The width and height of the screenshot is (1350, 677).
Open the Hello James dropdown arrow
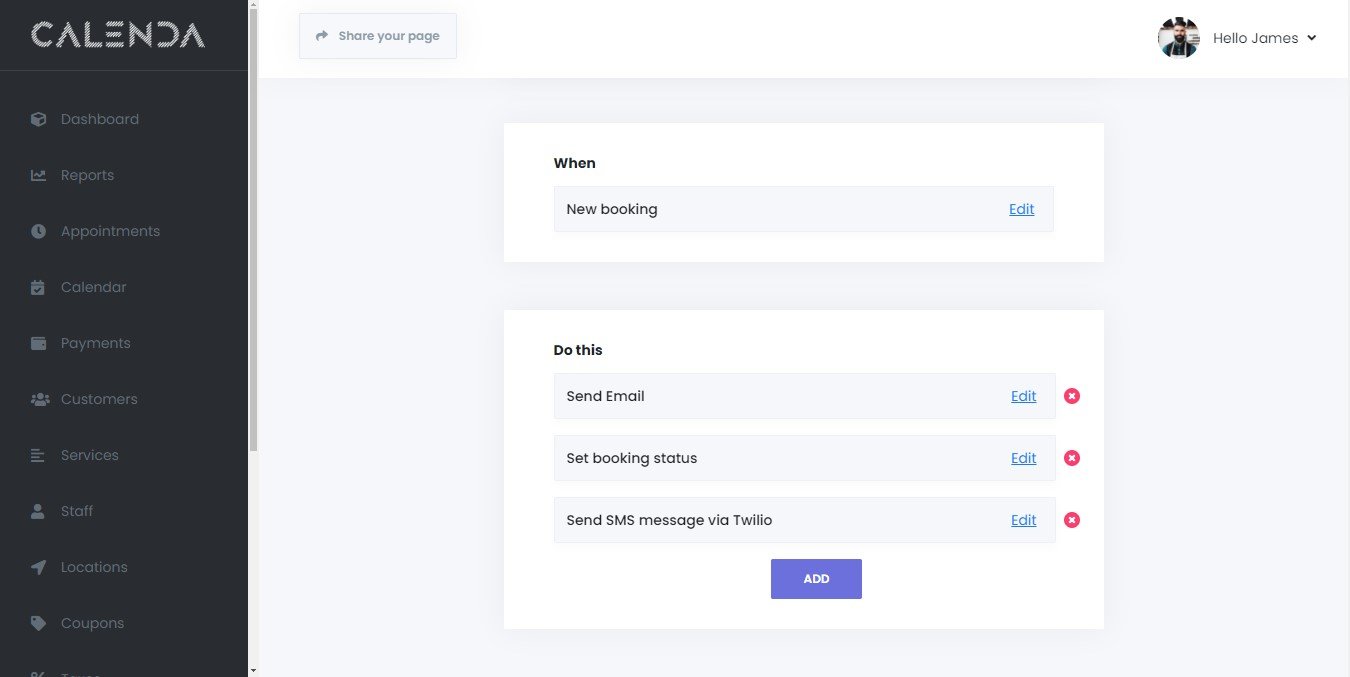(1312, 38)
